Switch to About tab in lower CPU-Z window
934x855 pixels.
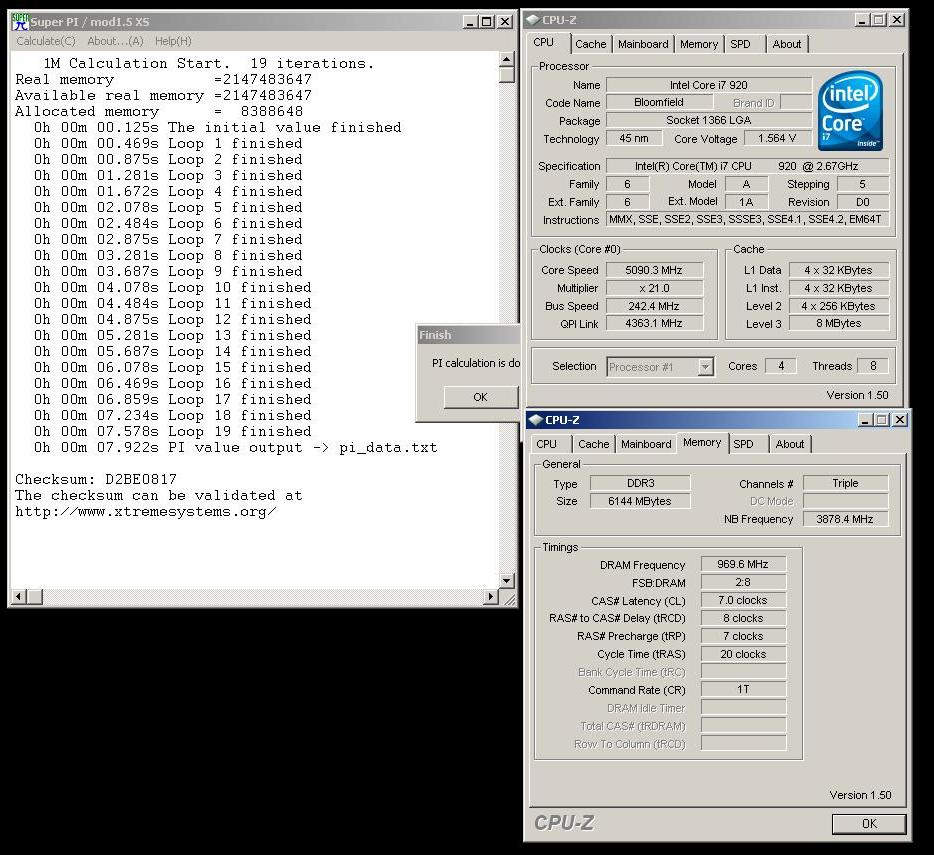tap(789, 444)
